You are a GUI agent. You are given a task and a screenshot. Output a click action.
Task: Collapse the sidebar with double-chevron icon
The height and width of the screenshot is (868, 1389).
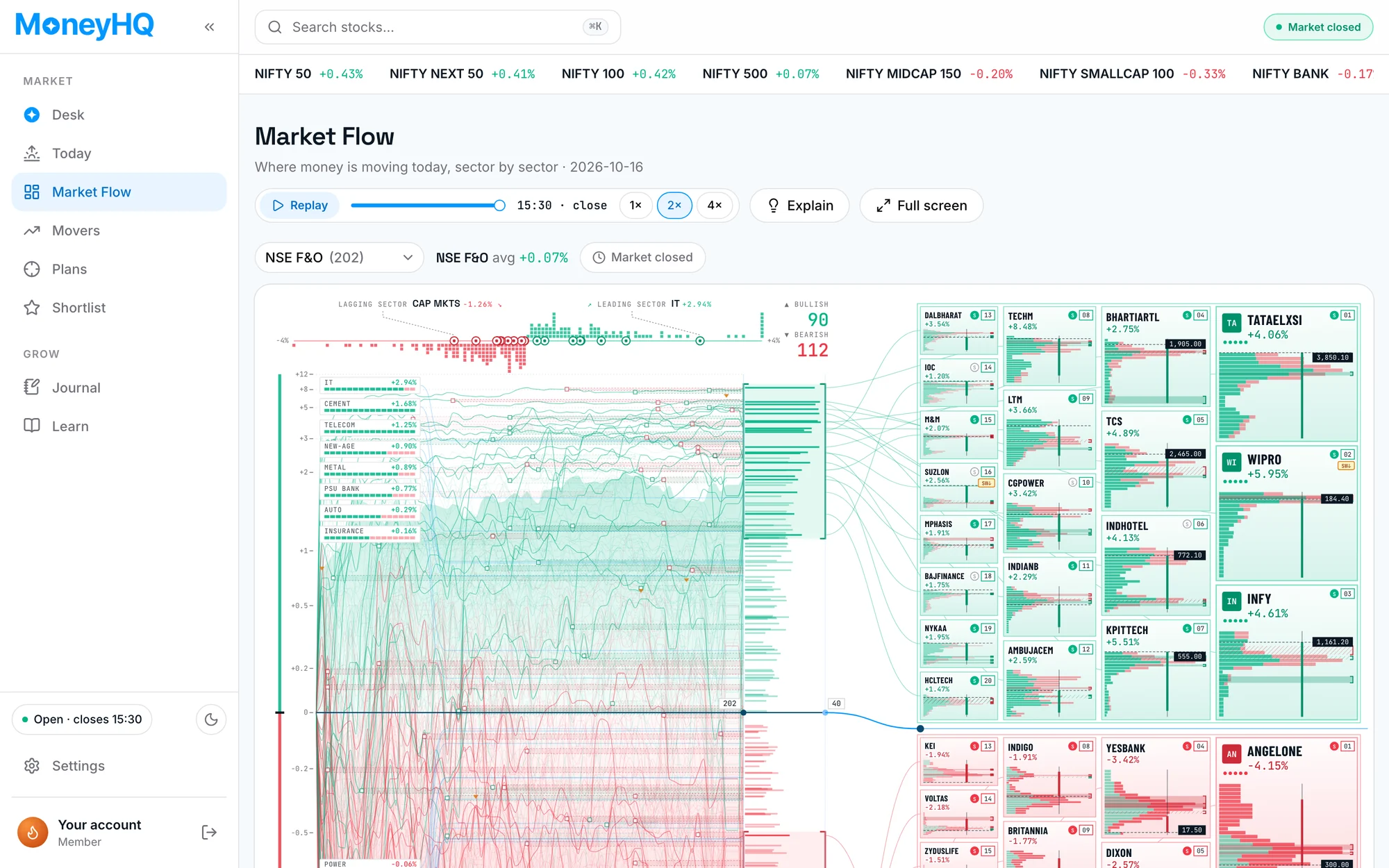point(209,27)
